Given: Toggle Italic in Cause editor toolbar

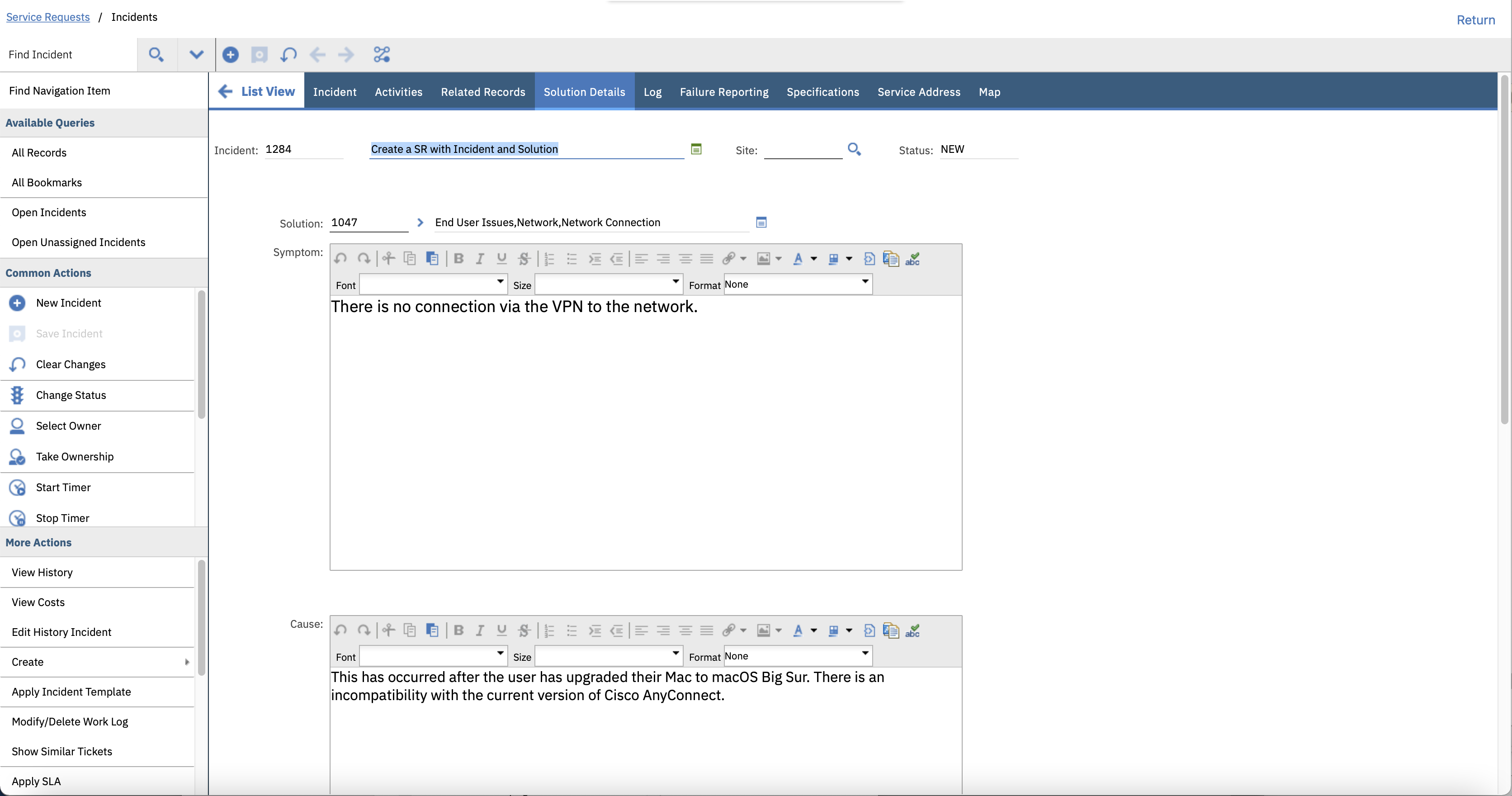Looking at the screenshot, I should pyautogui.click(x=480, y=630).
